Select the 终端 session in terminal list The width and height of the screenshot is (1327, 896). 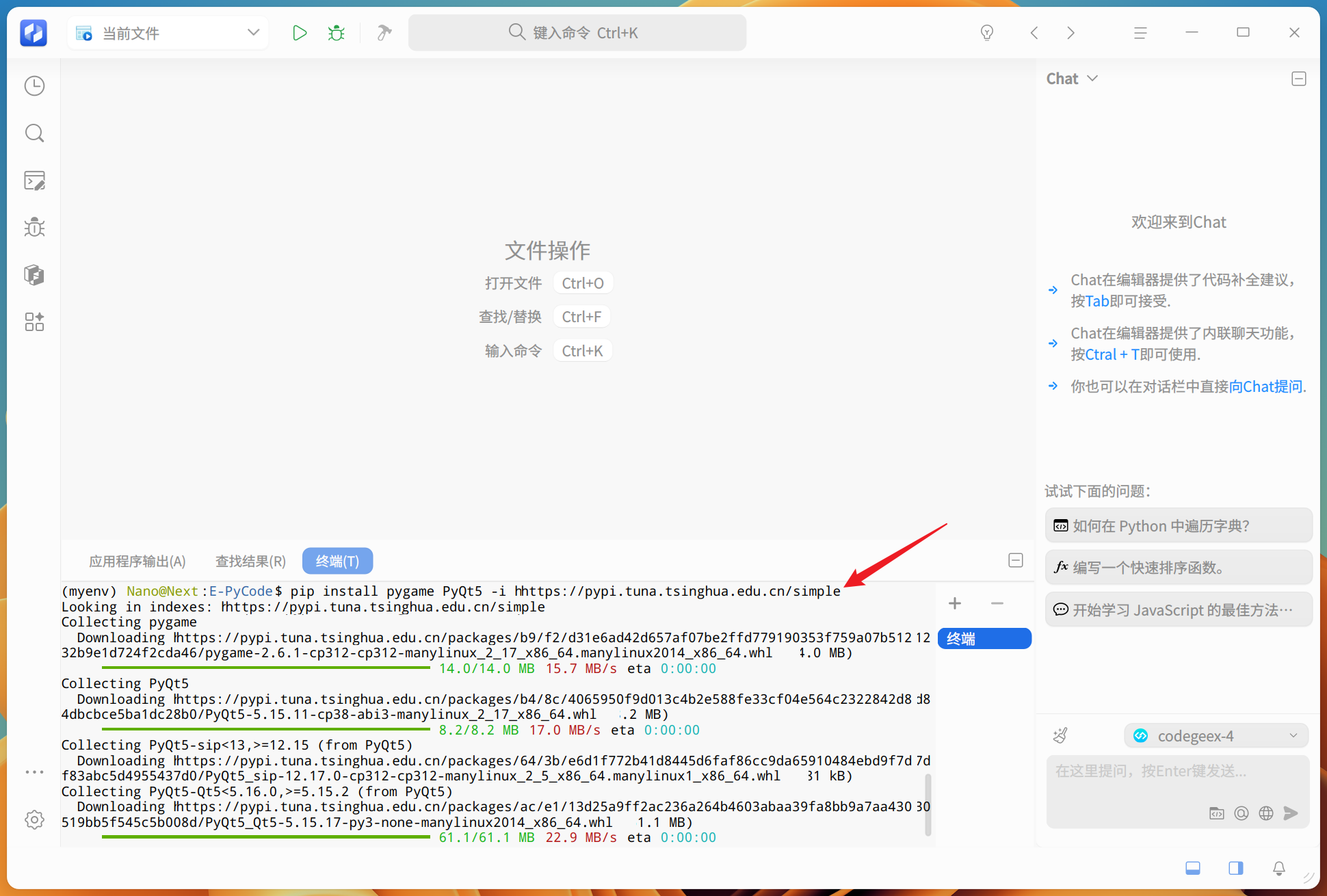coord(984,639)
